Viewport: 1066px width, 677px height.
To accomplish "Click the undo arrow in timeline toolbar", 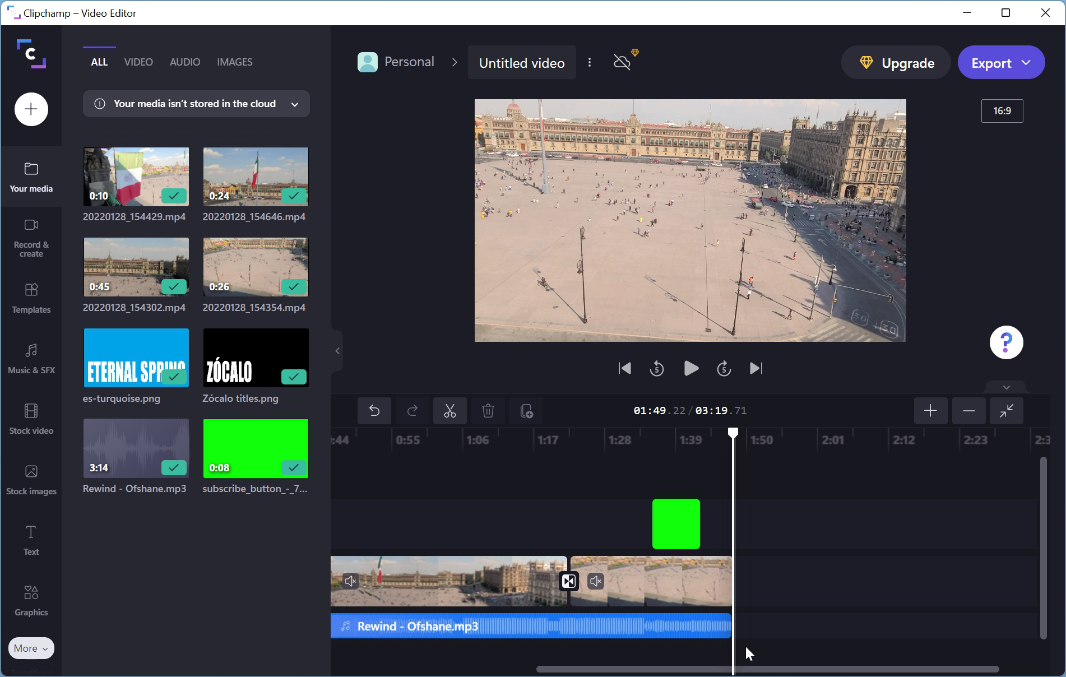I will point(374,411).
